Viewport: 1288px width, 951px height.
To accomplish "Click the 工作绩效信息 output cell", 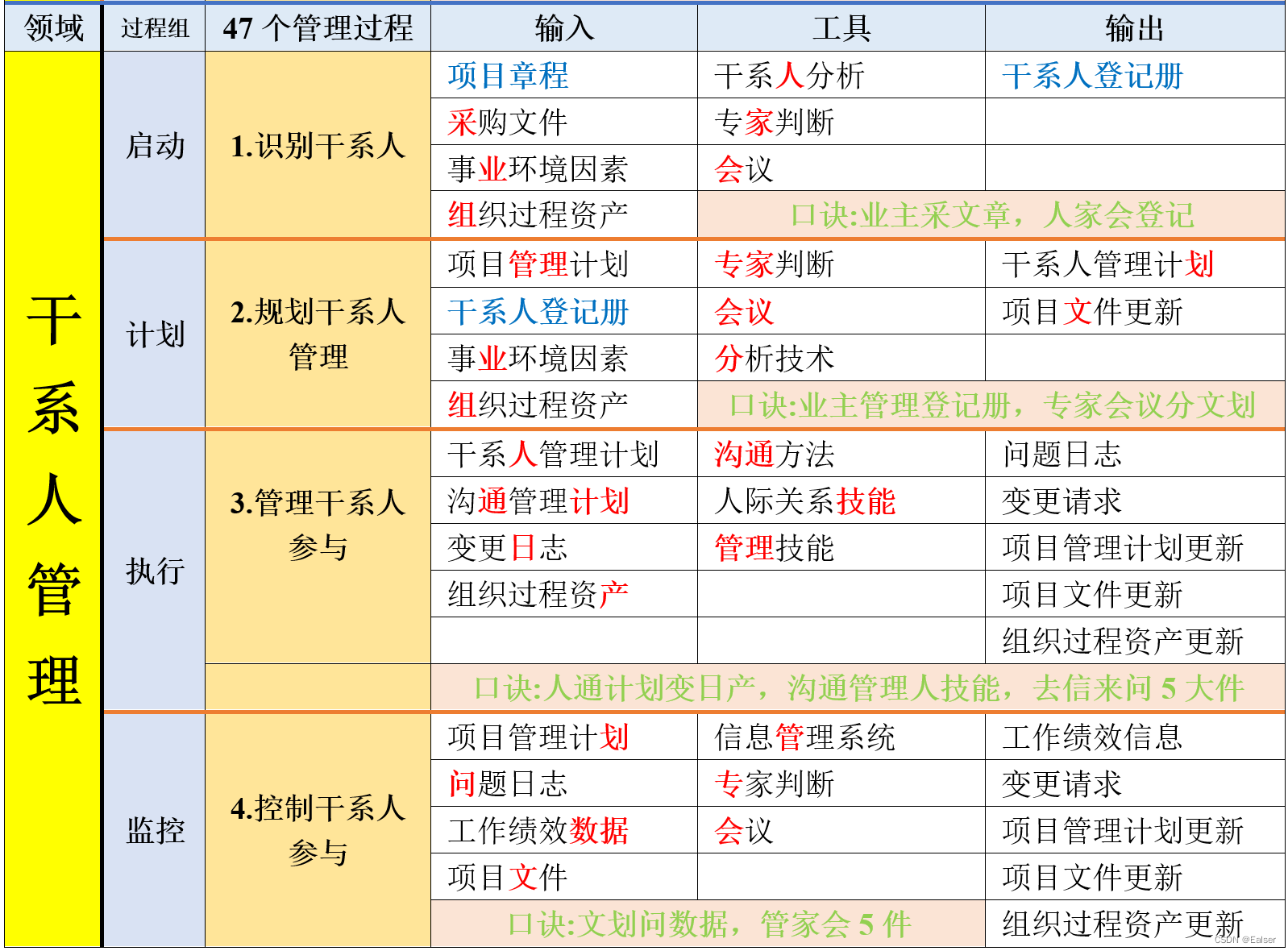I will point(1135,737).
